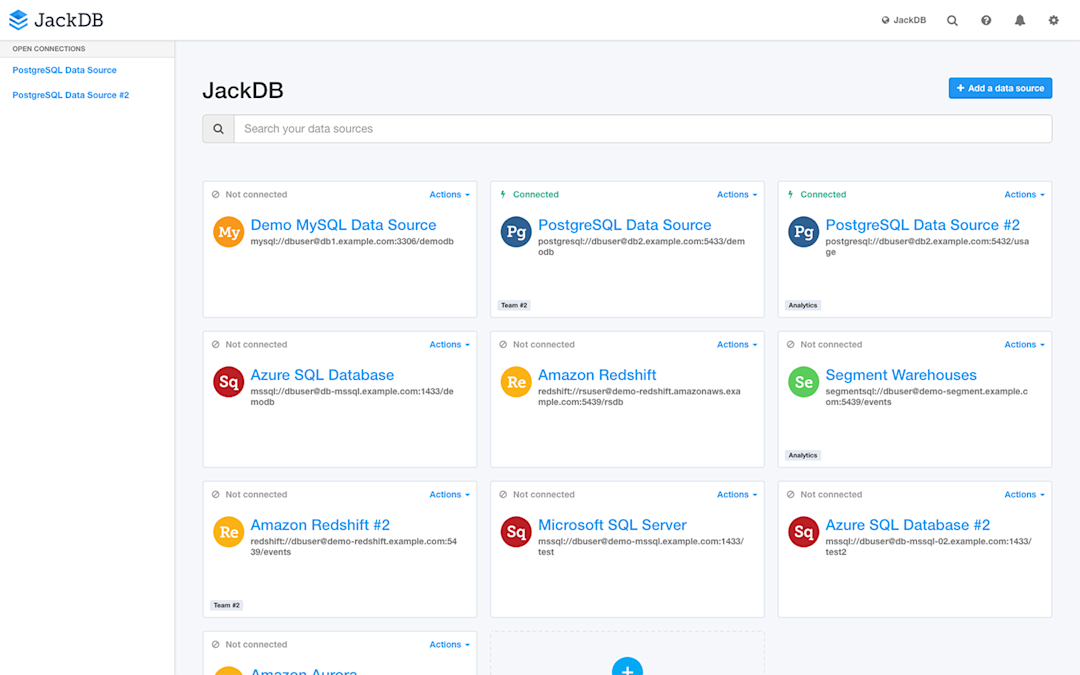Click the PostgreSQL Data Source 'Pg' icon
Screen dimensions: 1080x675
516,232
